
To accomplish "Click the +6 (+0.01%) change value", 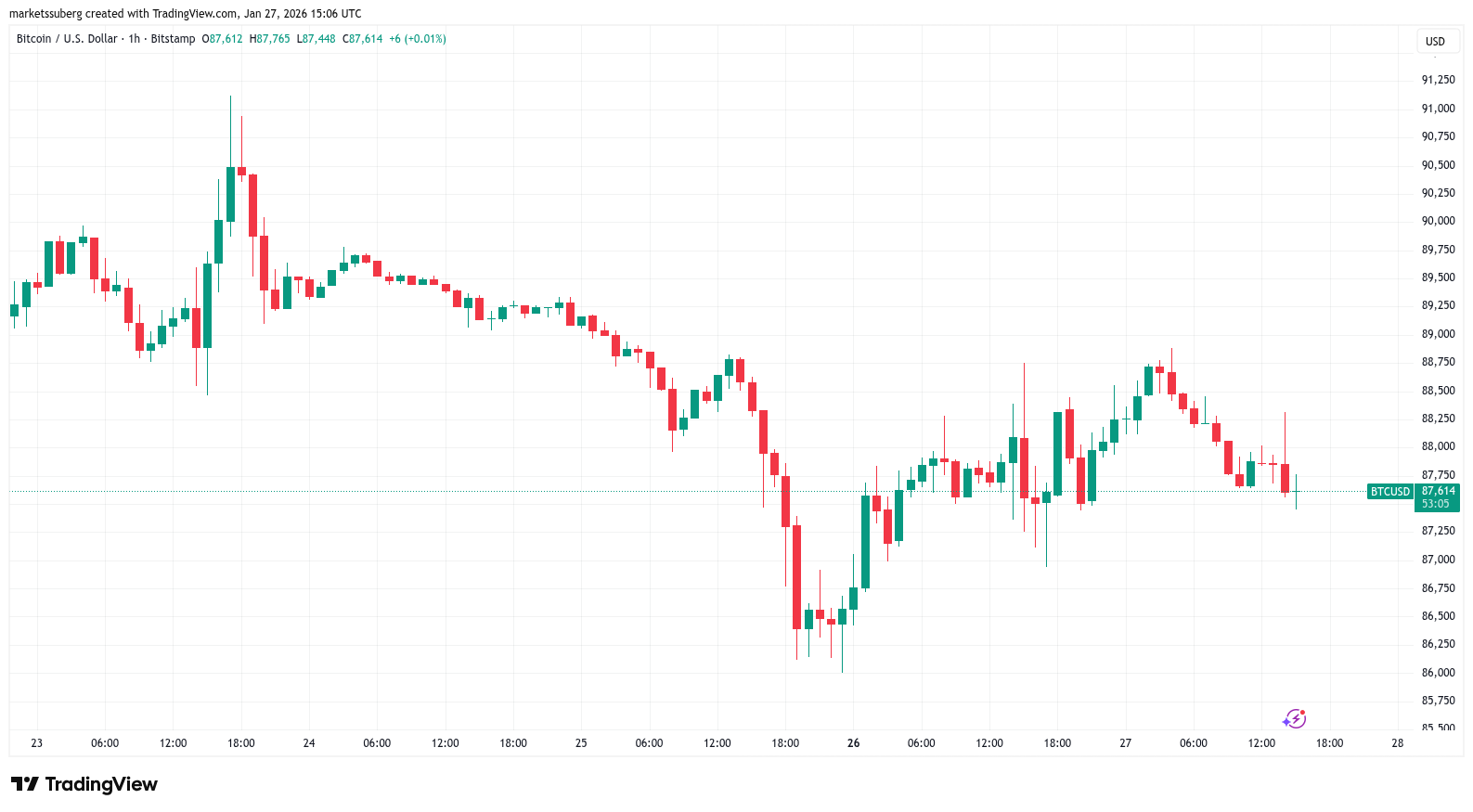I will click(417, 39).
